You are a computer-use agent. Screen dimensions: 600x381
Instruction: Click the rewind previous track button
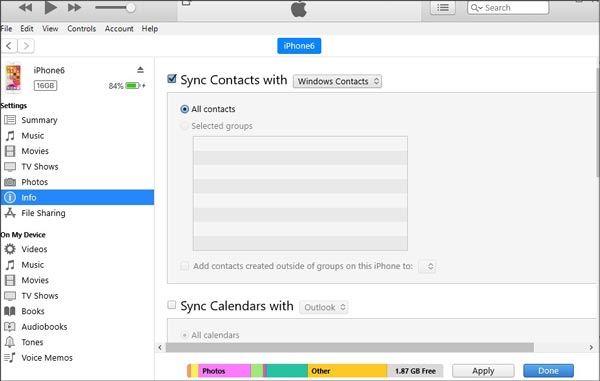26,7
